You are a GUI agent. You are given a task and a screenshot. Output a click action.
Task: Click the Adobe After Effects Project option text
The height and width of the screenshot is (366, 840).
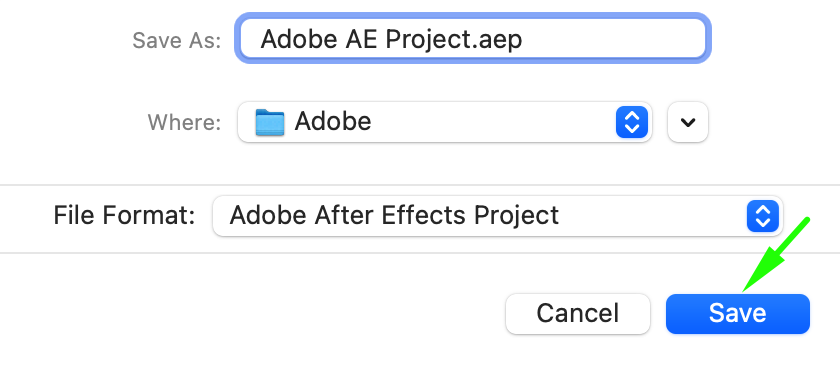click(x=394, y=216)
